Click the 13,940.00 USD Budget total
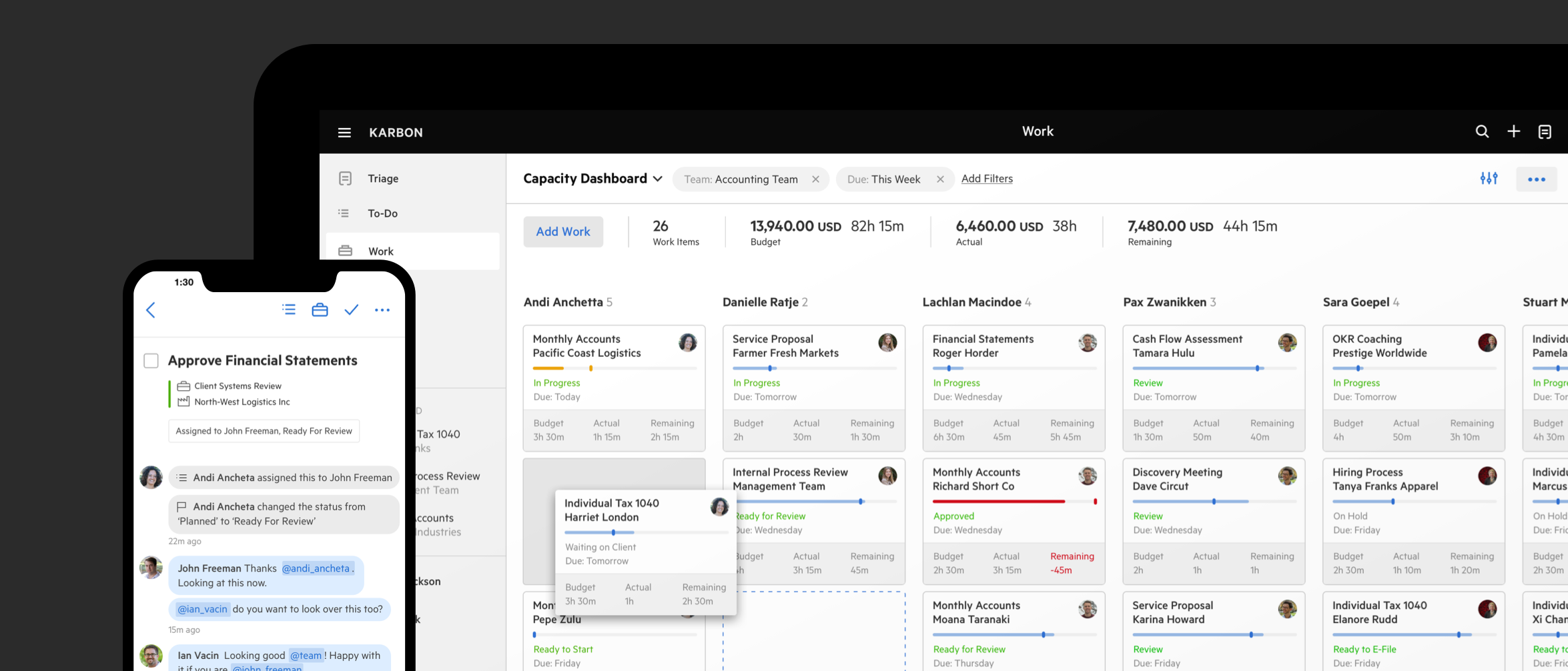 coord(827,233)
